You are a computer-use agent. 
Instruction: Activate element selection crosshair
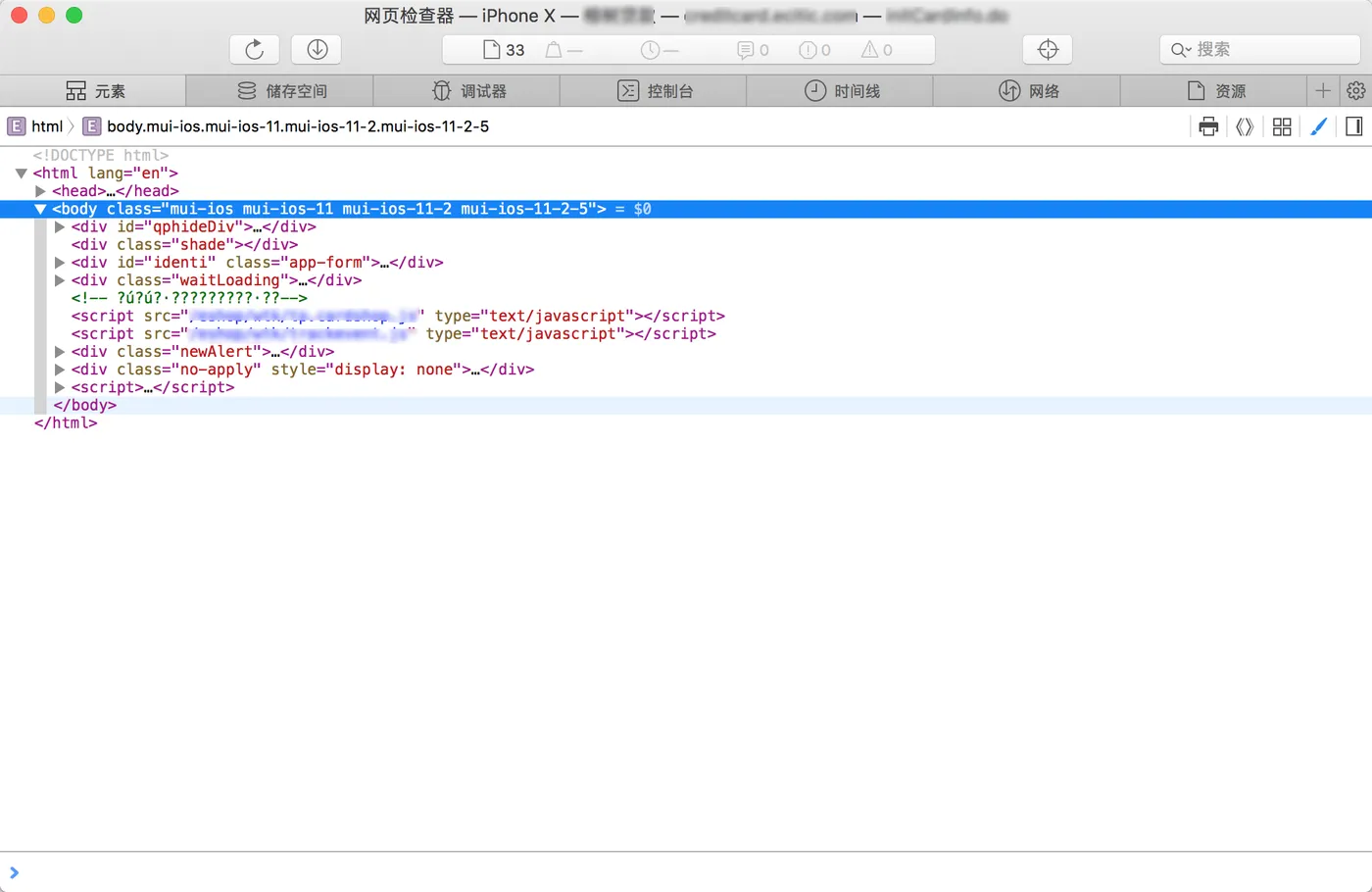coord(1048,49)
